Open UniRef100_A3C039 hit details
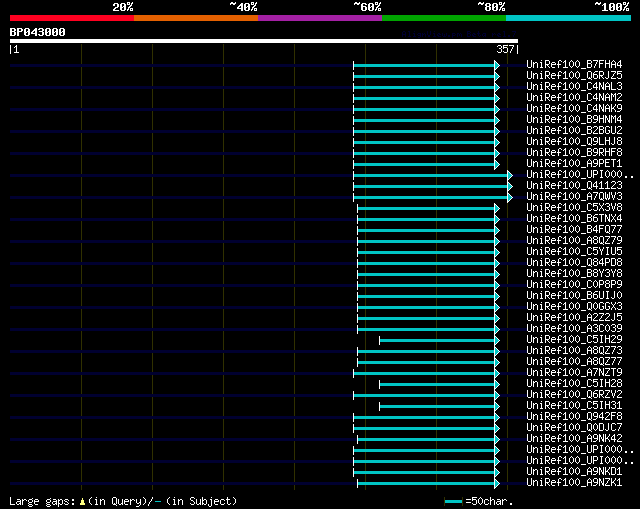 pyautogui.click(x=574, y=329)
